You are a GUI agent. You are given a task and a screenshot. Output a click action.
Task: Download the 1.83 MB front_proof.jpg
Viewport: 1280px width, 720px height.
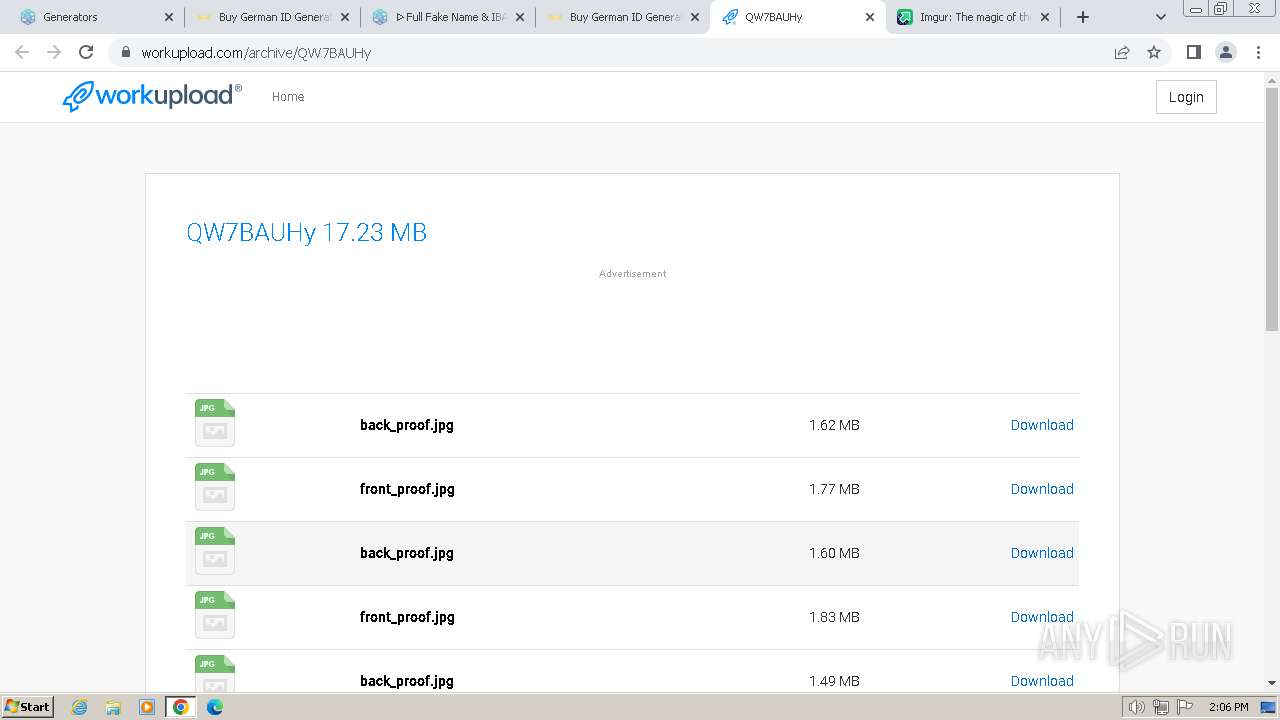[1042, 617]
